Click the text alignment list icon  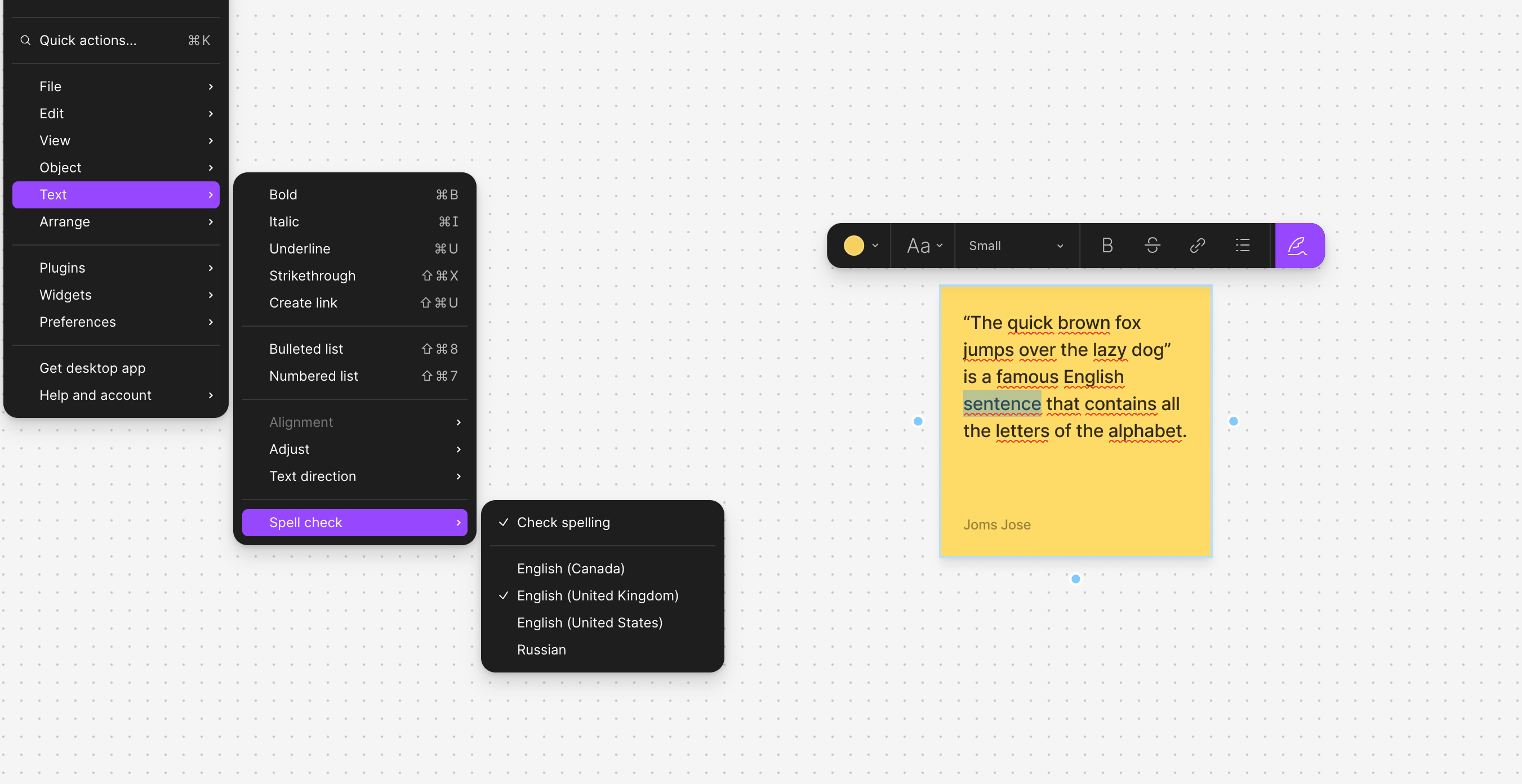[x=1243, y=245]
